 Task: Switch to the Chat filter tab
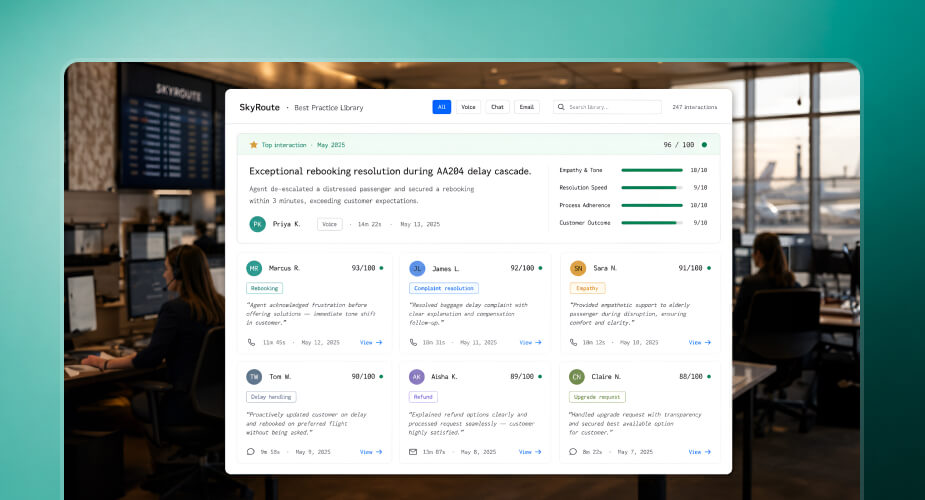pos(497,107)
